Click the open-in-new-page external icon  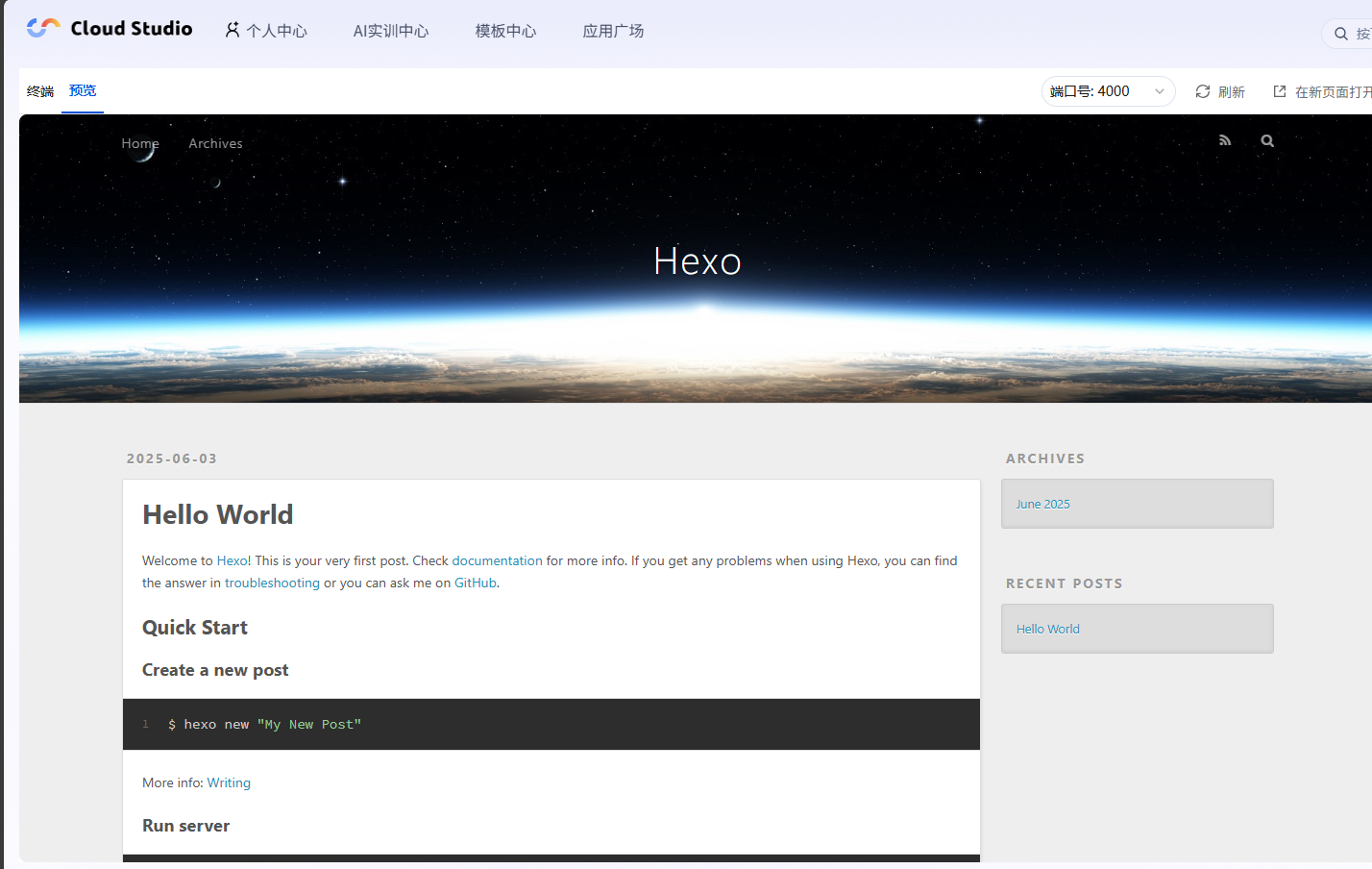[1280, 91]
